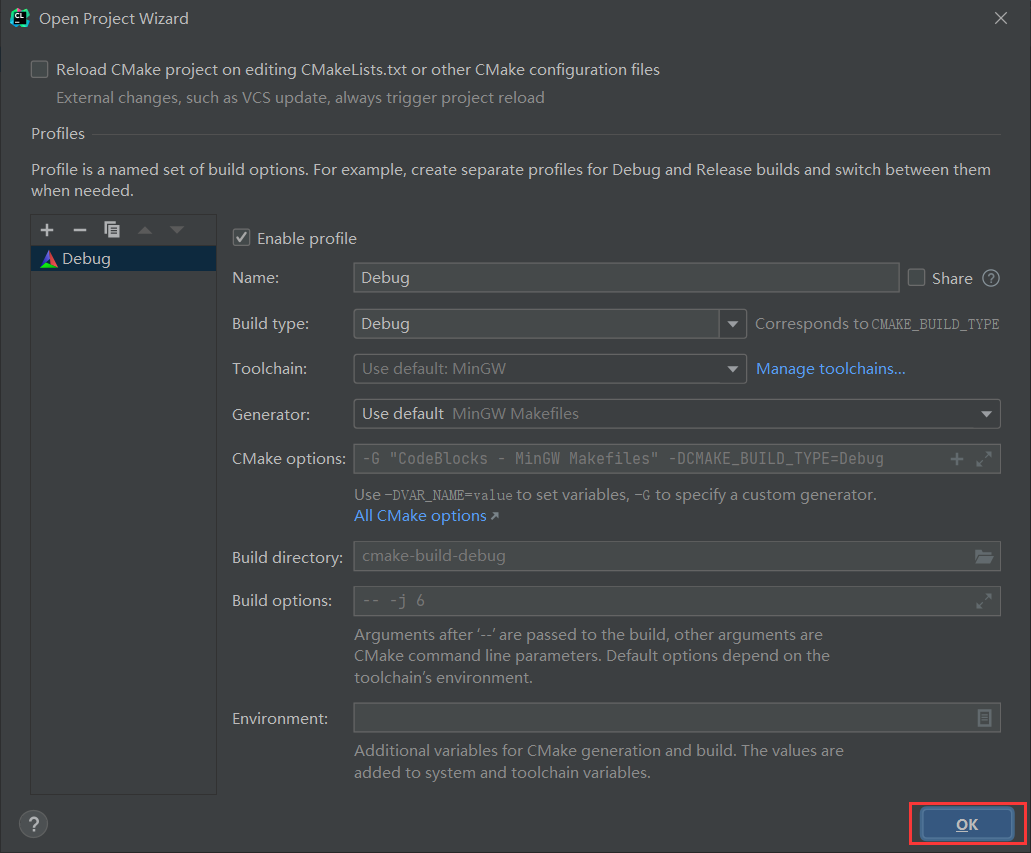The width and height of the screenshot is (1031, 853).
Task: Open the Toolchain dropdown
Action: (550, 369)
